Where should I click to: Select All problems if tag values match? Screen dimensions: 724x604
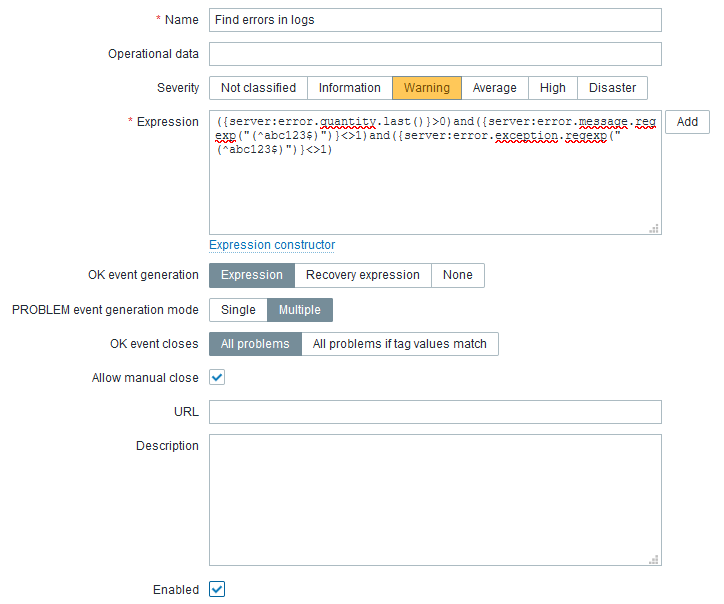coord(400,344)
